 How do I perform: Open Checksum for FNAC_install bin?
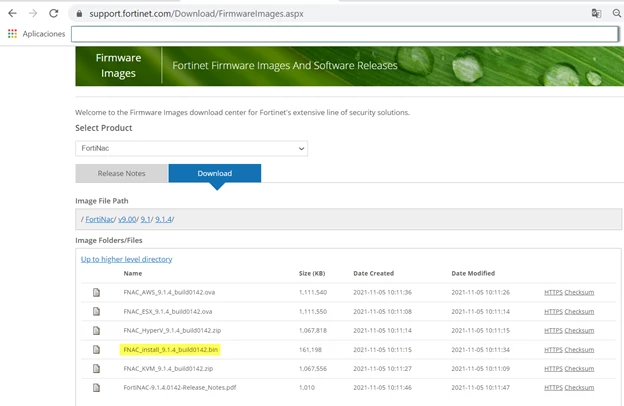(579, 350)
